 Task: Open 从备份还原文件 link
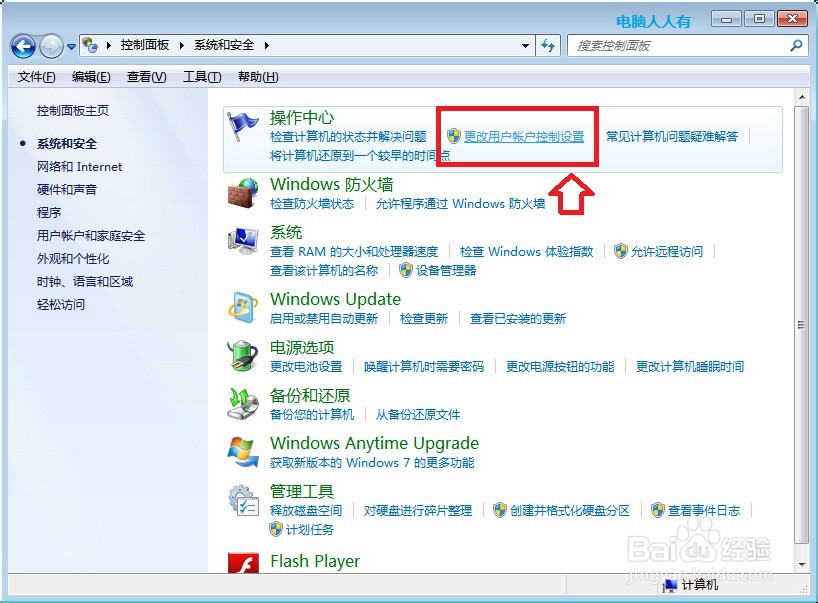[x=418, y=414]
